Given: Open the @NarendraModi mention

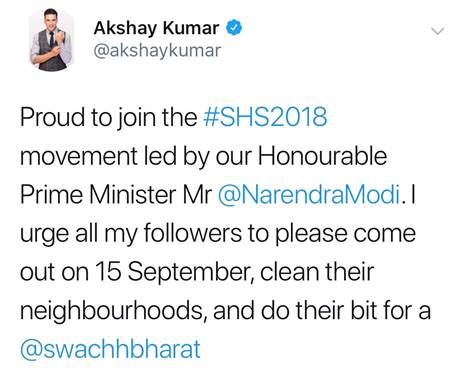Looking at the screenshot, I should click(309, 195).
